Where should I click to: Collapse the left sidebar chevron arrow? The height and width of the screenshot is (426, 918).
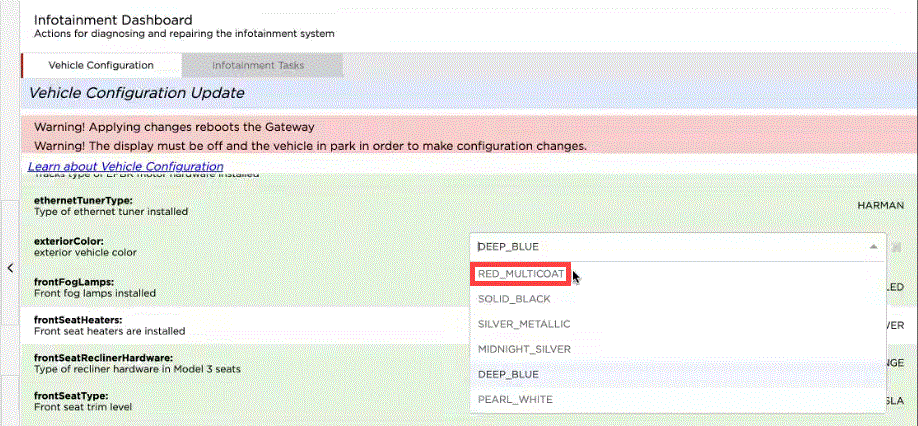(9, 268)
